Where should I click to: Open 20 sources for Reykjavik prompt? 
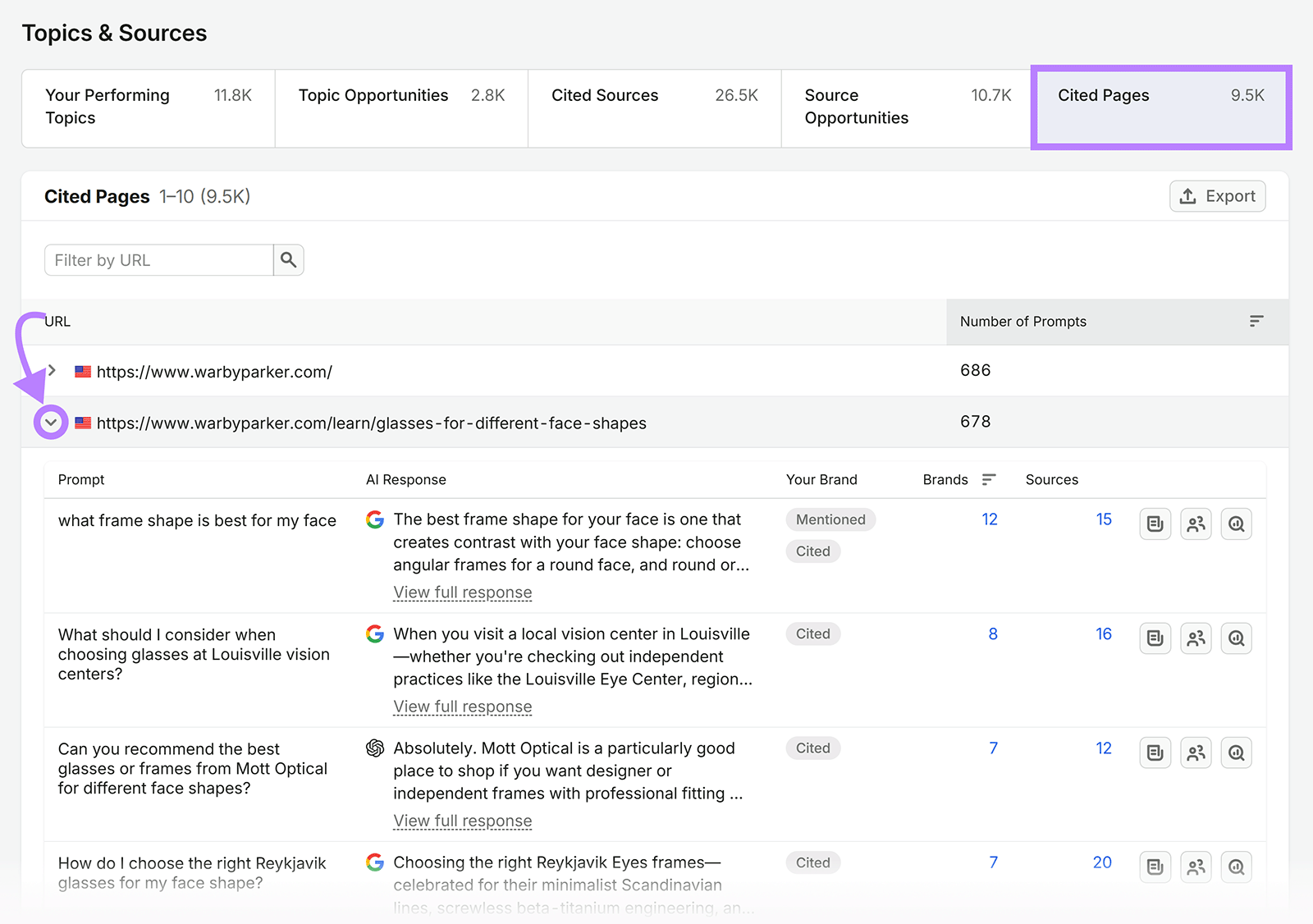point(1102,862)
